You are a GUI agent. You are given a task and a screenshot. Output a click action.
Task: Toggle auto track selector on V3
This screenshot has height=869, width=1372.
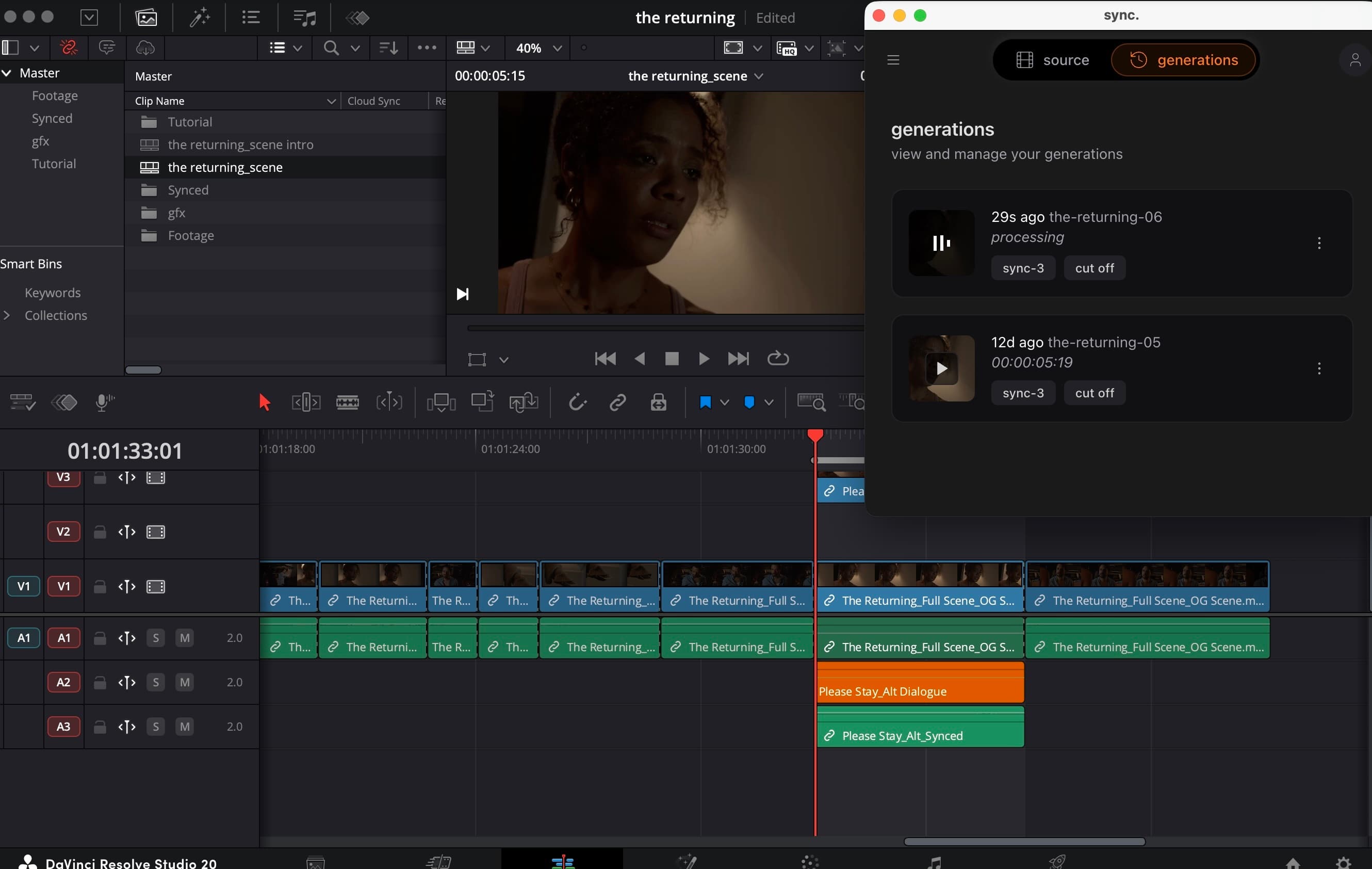127,478
